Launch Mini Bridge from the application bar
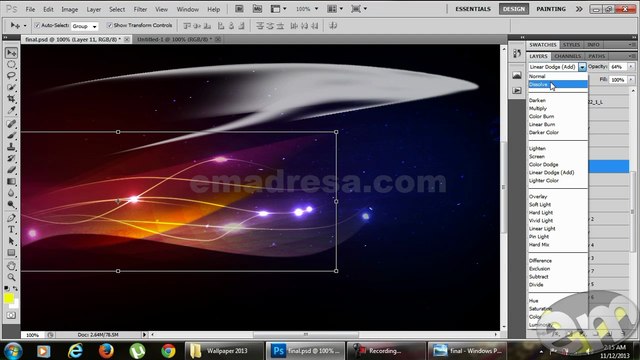Screen dimensions: 640x360 point(257,9)
